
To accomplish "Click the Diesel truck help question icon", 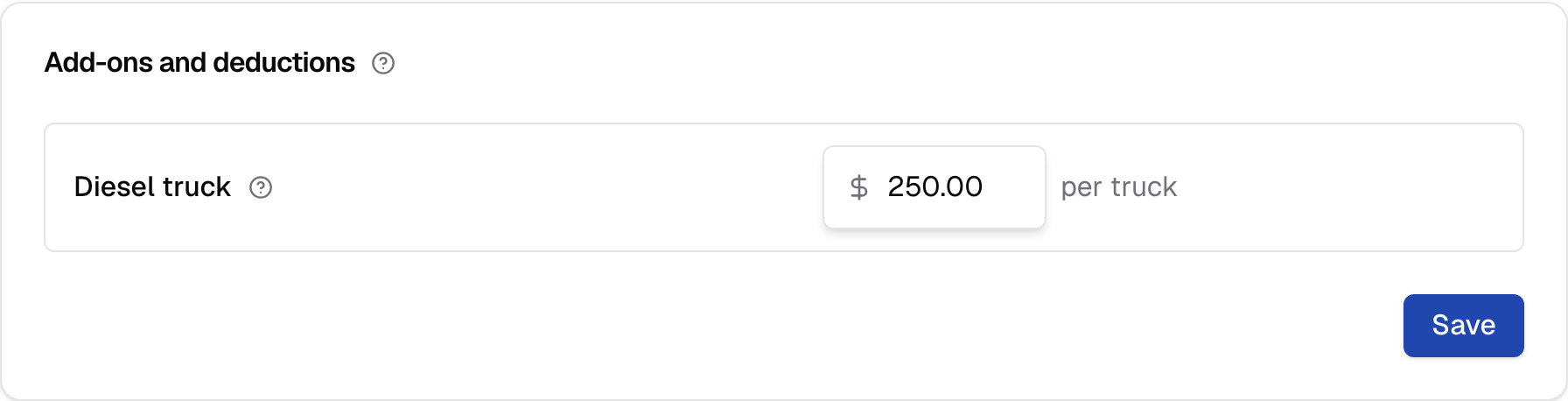I will (x=261, y=187).
